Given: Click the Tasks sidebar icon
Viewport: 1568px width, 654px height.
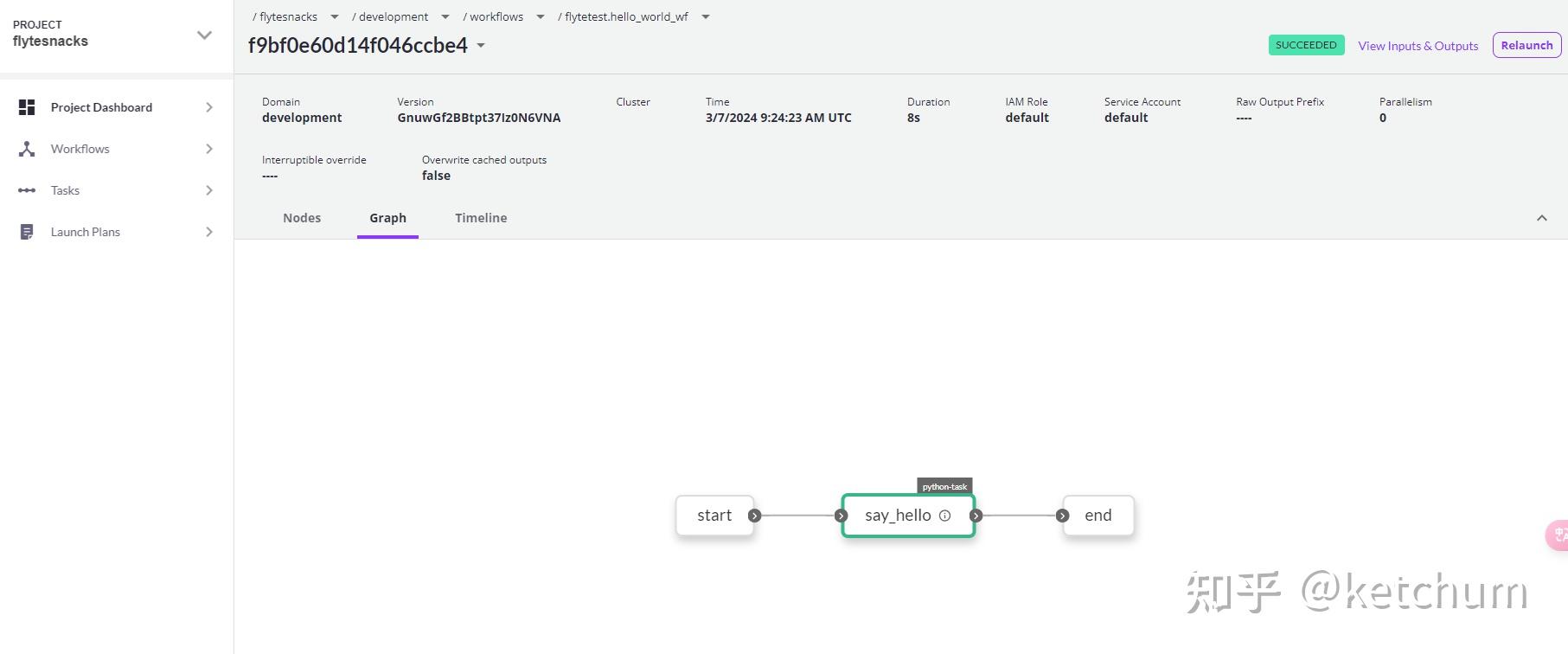Looking at the screenshot, I should (x=27, y=190).
